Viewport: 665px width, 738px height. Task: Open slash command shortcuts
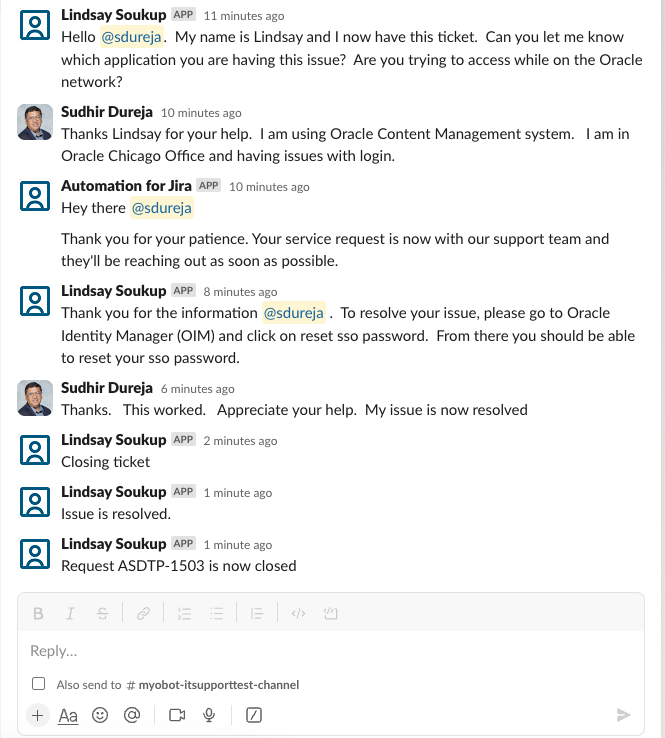click(x=254, y=715)
